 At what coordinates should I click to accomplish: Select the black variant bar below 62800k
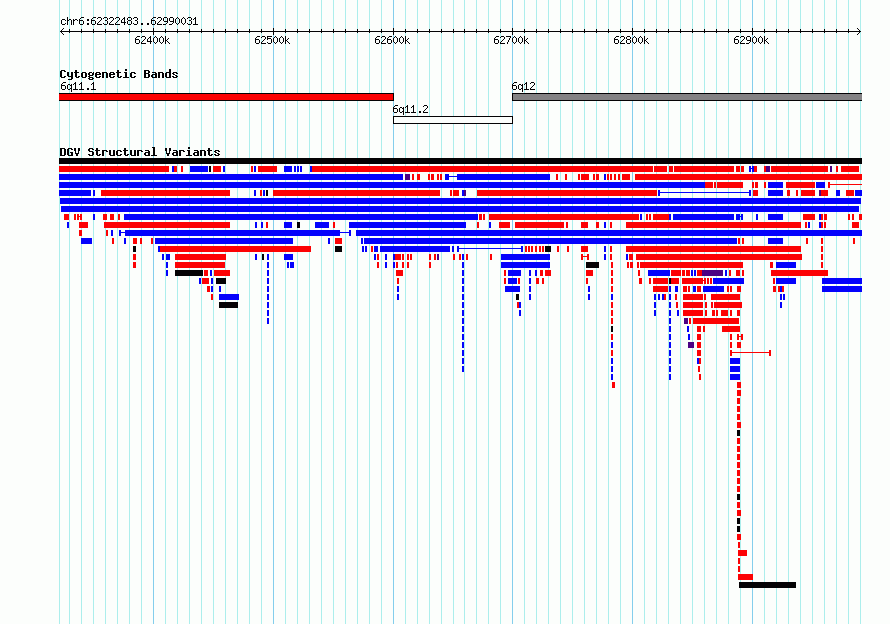point(593,265)
